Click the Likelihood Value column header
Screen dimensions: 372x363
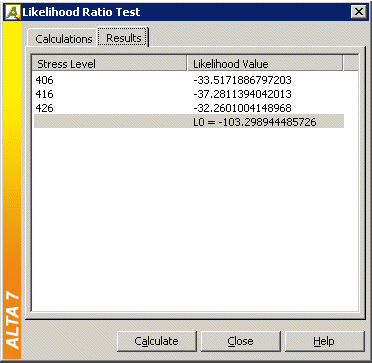tap(265, 63)
